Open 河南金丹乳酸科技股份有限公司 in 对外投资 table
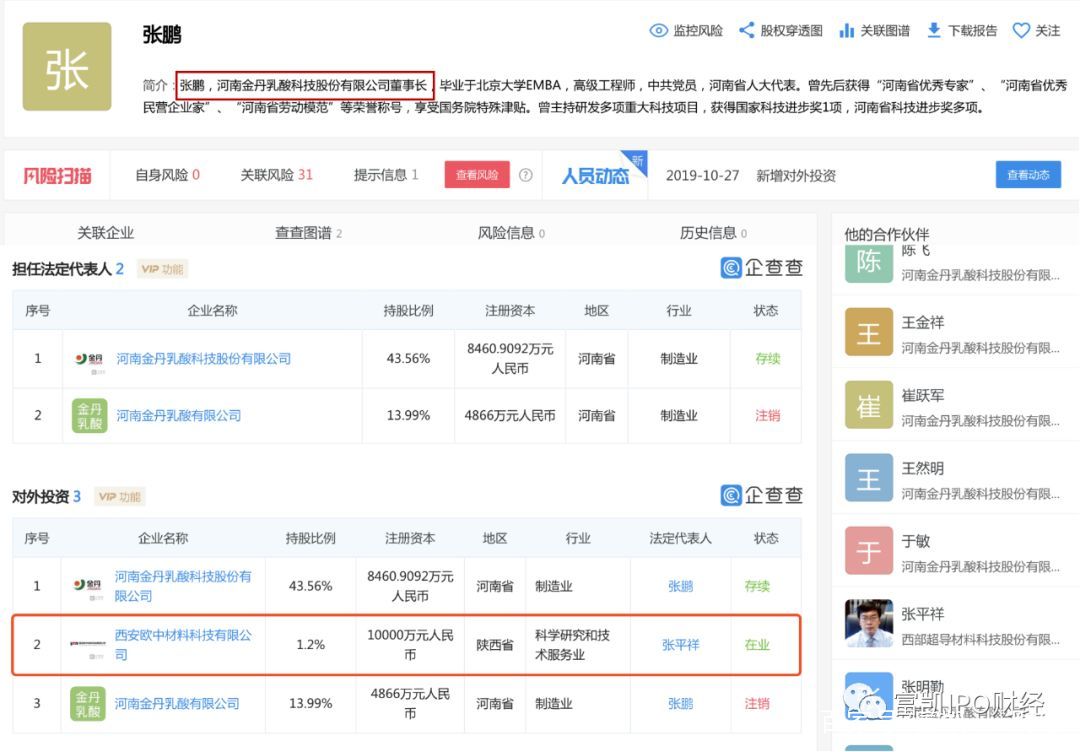This screenshot has height=752, width=1080. tap(183, 586)
